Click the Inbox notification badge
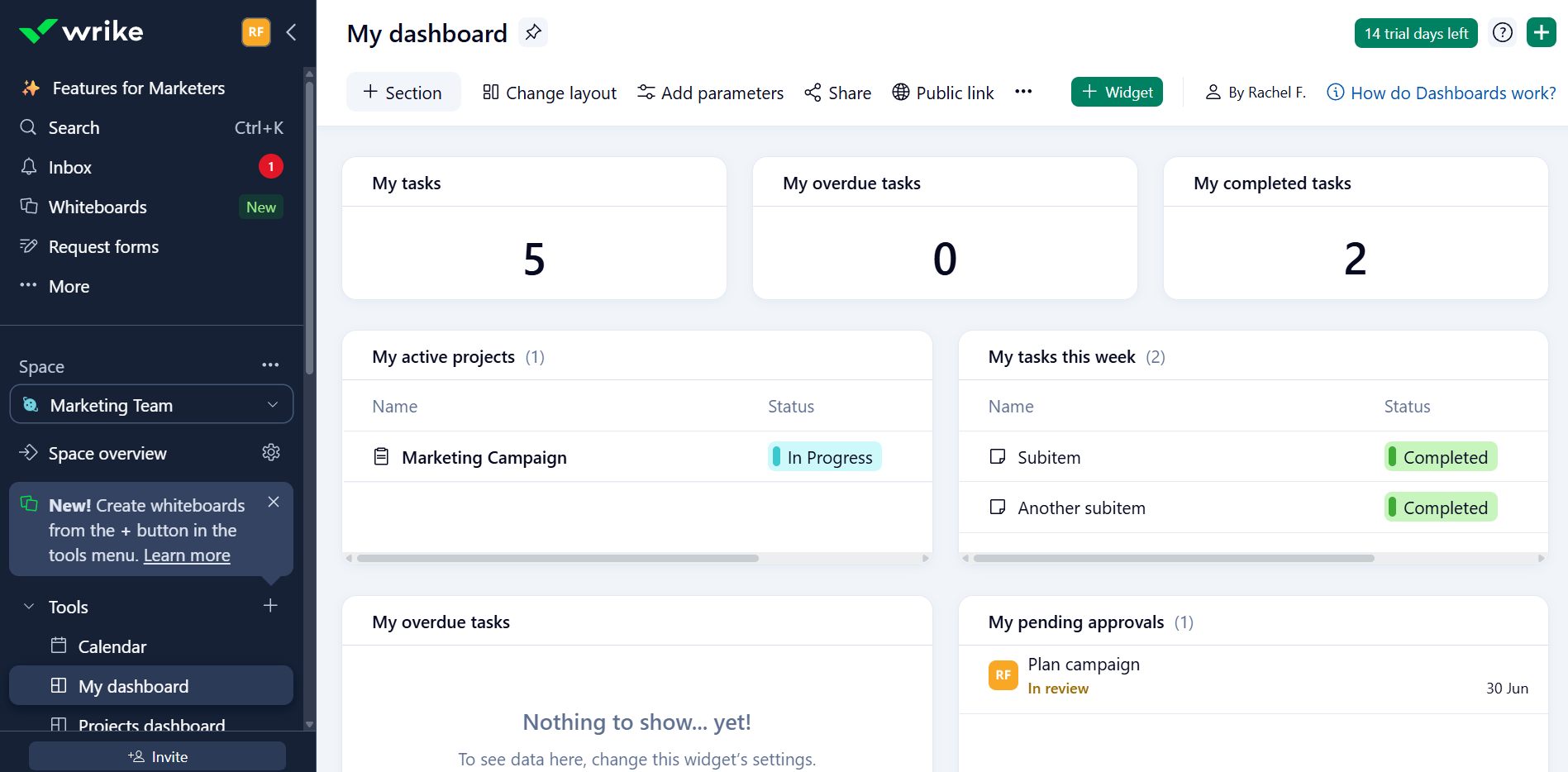1568x772 pixels. coord(271,167)
